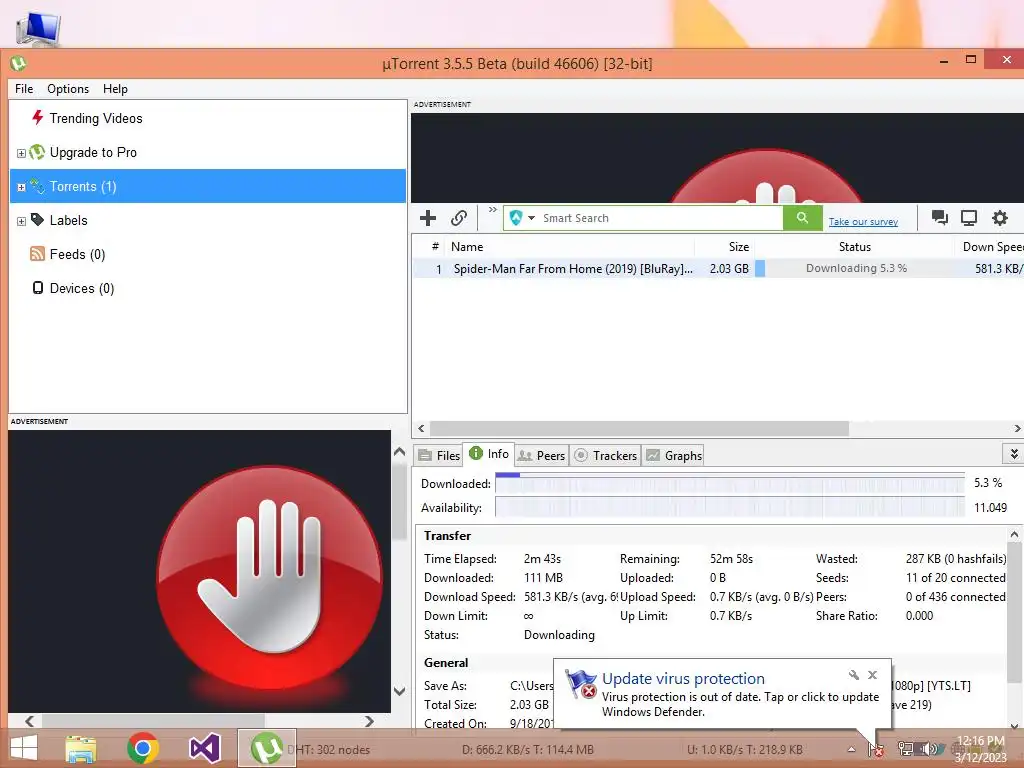1024x768 pixels.
Task: Select Labels in the sidebar
Action: click(68, 220)
